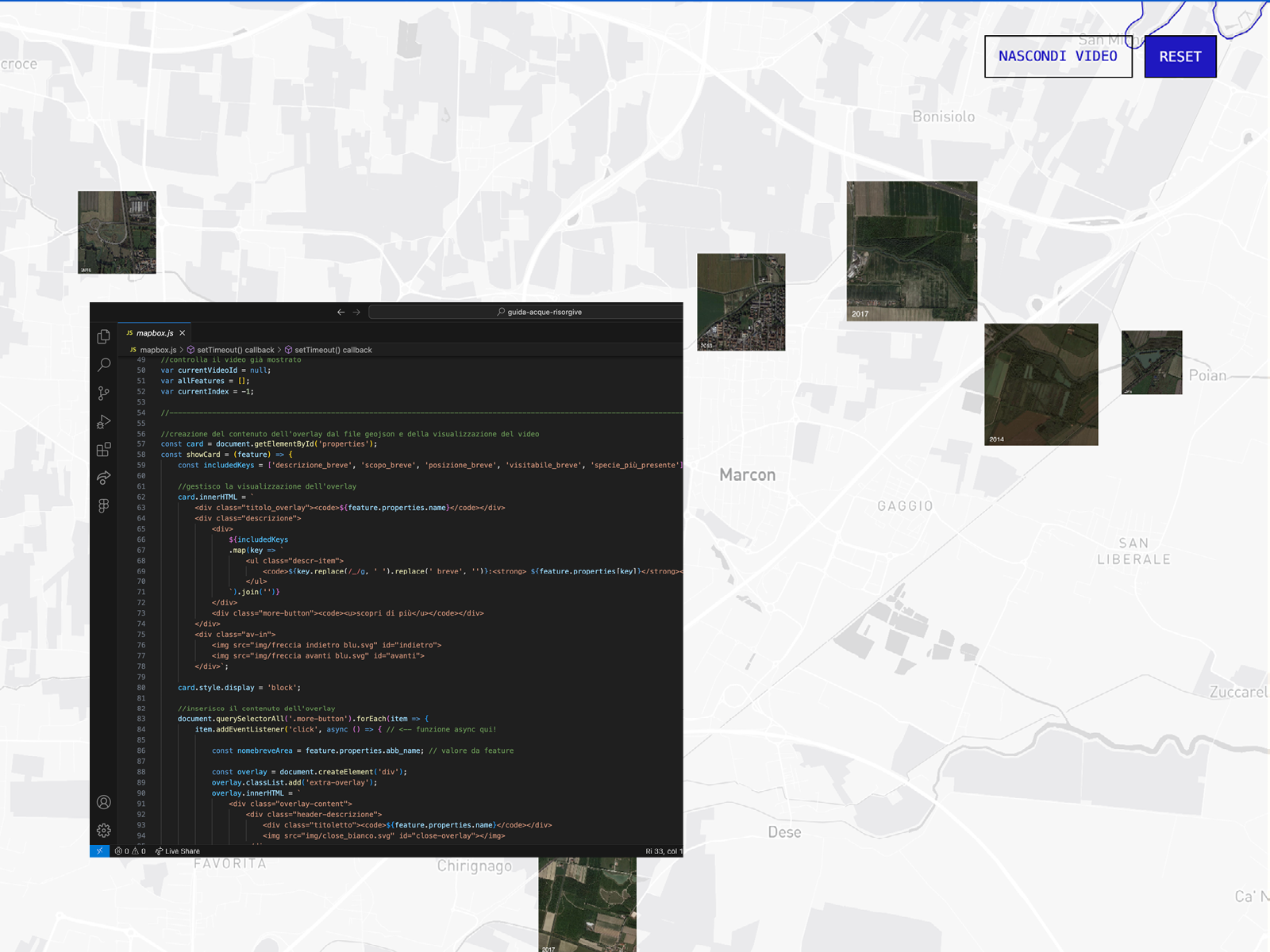Click the NASCONDI VIDEO button

(1058, 56)
